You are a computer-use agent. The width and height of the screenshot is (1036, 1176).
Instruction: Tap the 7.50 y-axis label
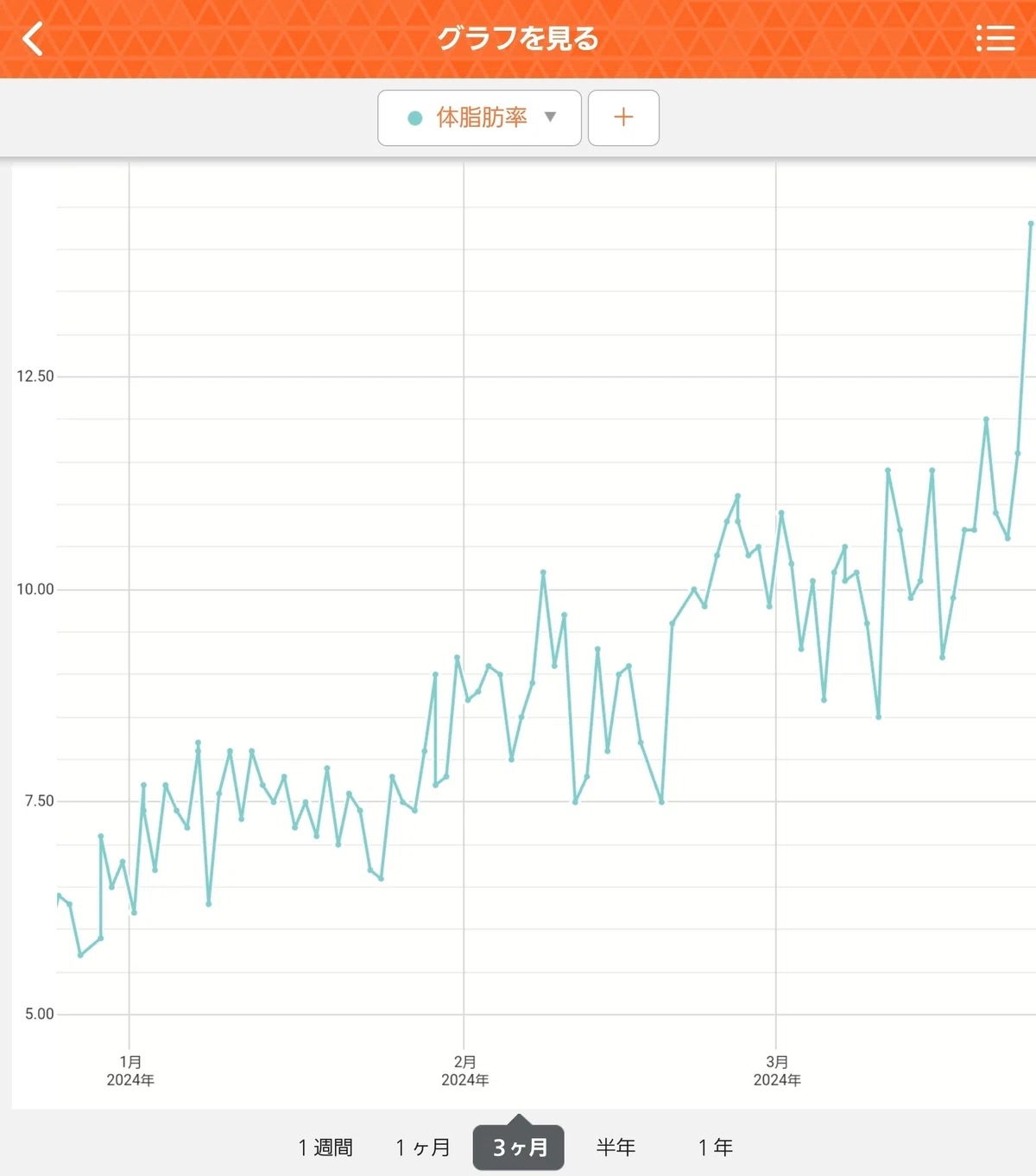tap(39, 801)
